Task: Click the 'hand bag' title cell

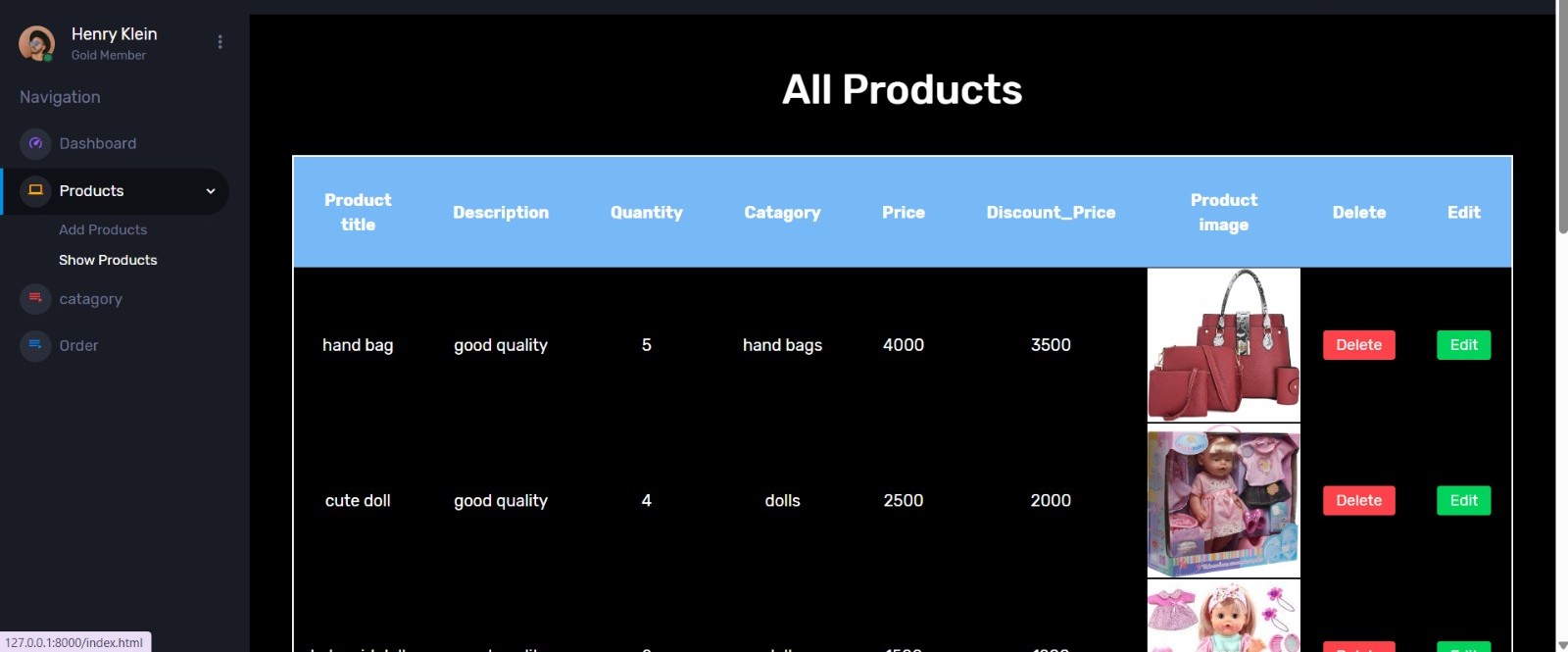Action: [x=358, y=345]
